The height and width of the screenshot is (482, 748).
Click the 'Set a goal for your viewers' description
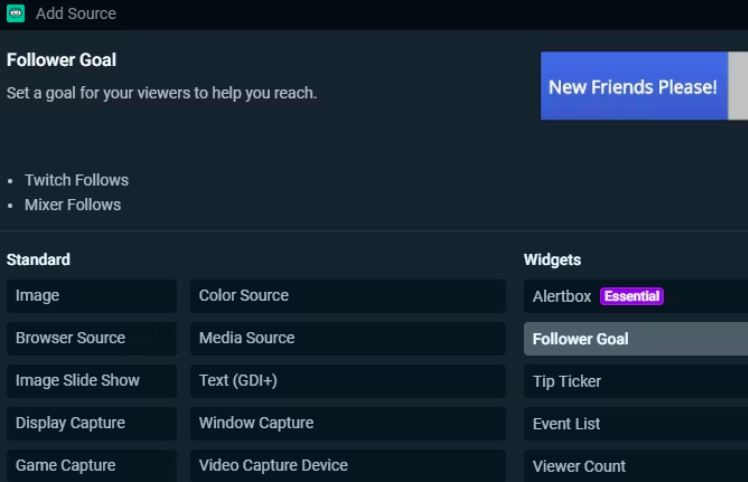pos(162,93)
